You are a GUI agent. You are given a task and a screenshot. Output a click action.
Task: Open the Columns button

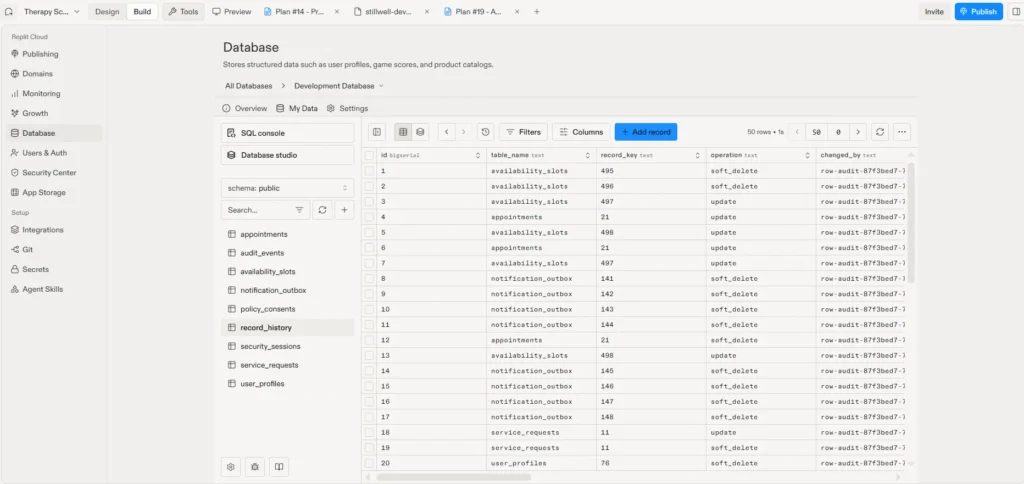pos(581,132)
